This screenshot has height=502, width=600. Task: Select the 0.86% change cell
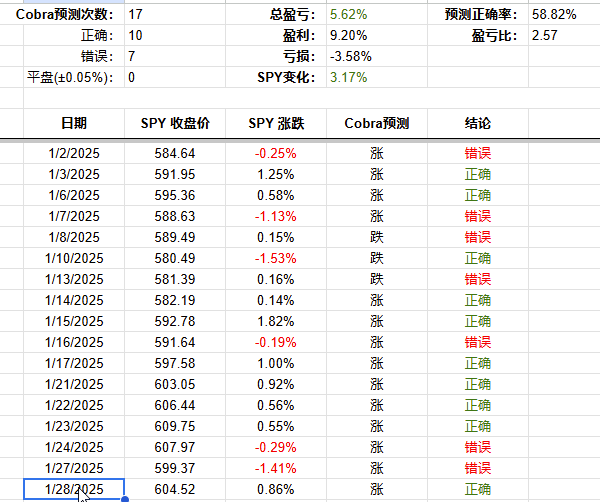coord(276,489)
